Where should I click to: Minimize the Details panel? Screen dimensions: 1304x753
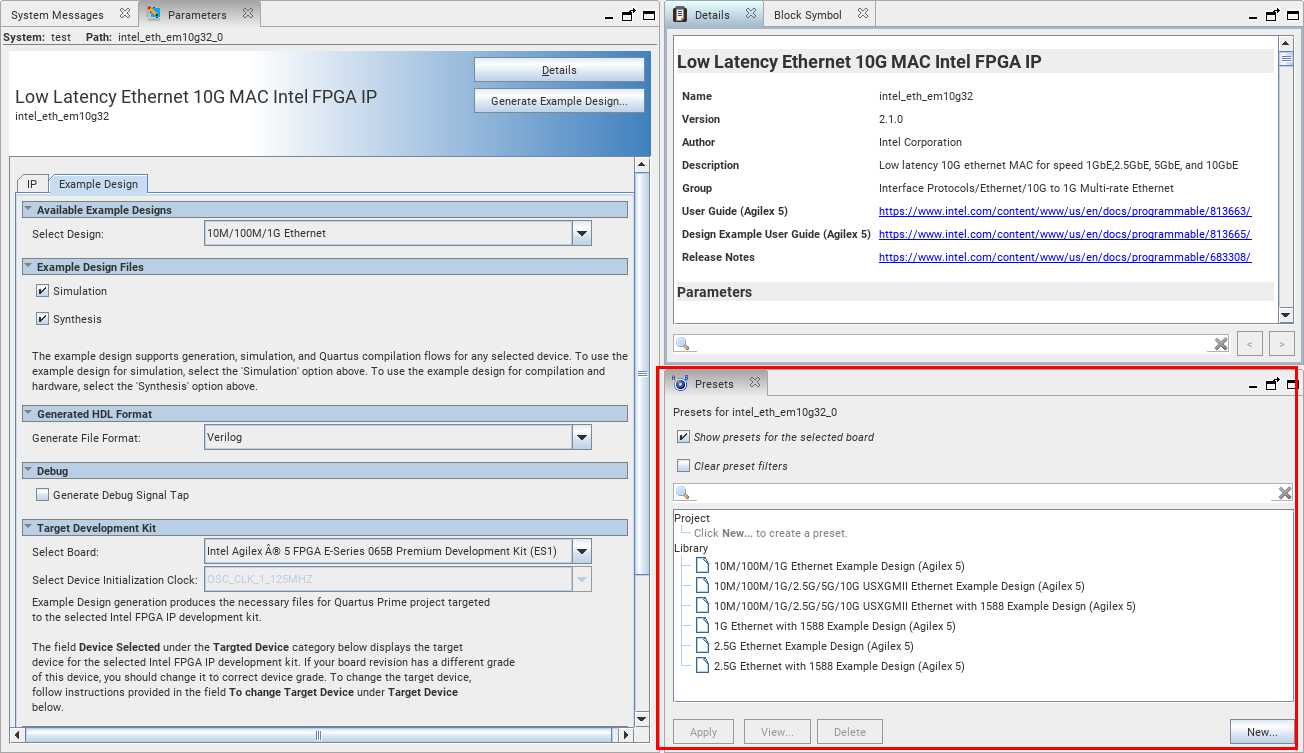coord(1254,16)
